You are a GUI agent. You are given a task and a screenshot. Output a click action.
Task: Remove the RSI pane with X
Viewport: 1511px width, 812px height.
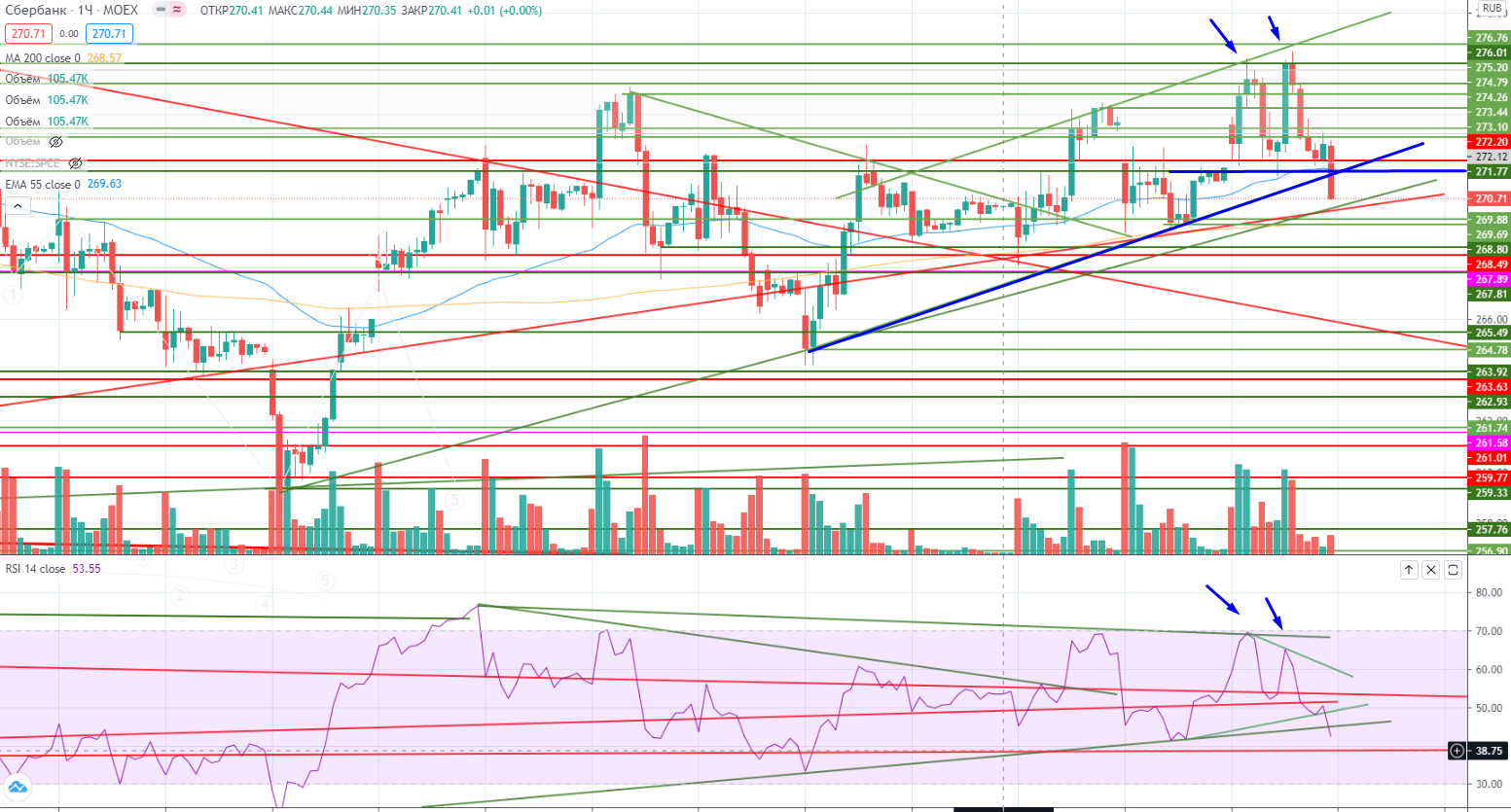tap(1431, 570)
